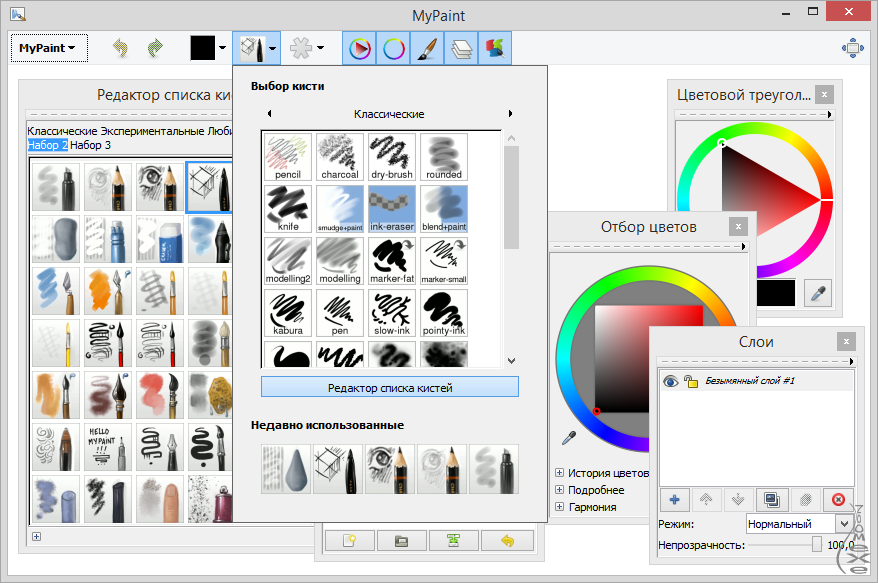878x583 pixels.
Task: Select HELLO MYPAINT brush in editor list
Action: click(108, 447)
